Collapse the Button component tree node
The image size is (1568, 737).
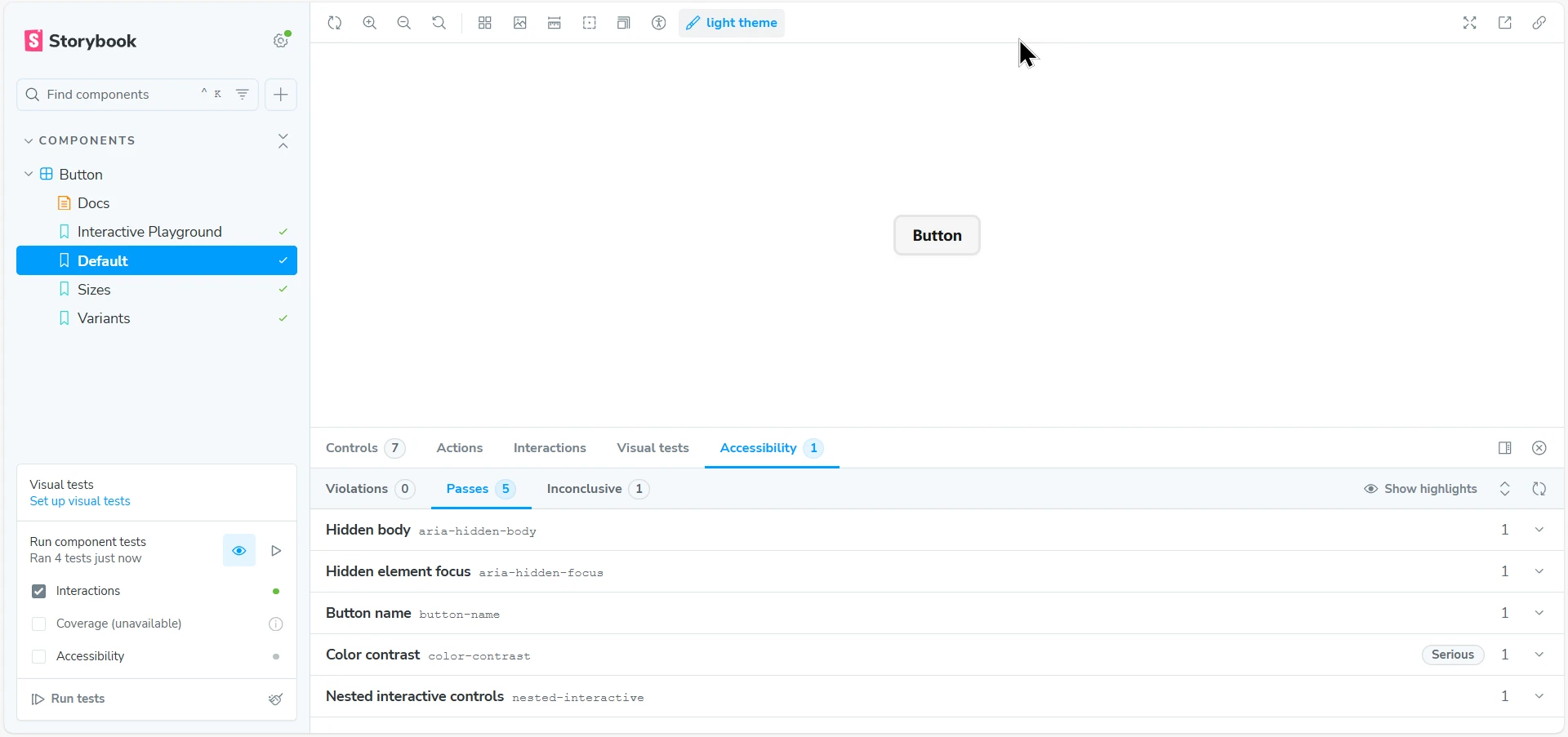tap(29, 175)
